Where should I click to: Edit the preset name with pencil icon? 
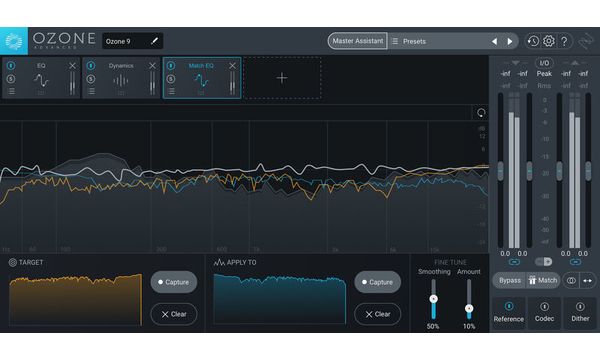click(154, 41)
